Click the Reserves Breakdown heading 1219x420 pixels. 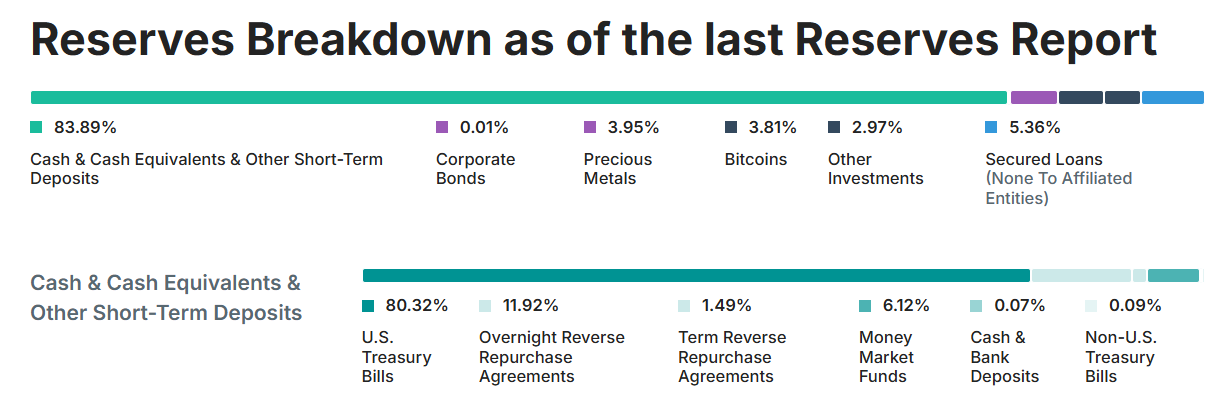point(594,40)
